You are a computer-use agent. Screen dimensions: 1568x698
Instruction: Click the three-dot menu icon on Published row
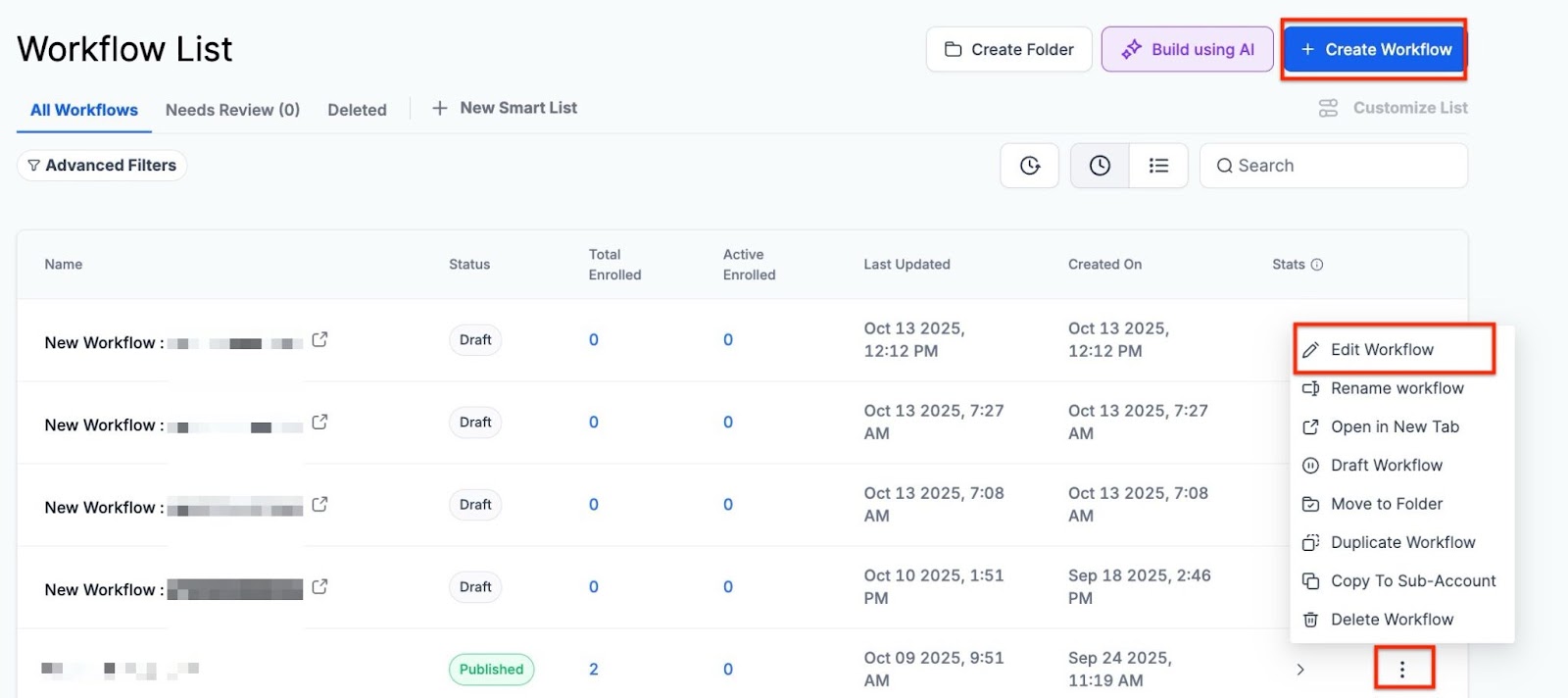pyautogui.click(x=1402, y=670)
